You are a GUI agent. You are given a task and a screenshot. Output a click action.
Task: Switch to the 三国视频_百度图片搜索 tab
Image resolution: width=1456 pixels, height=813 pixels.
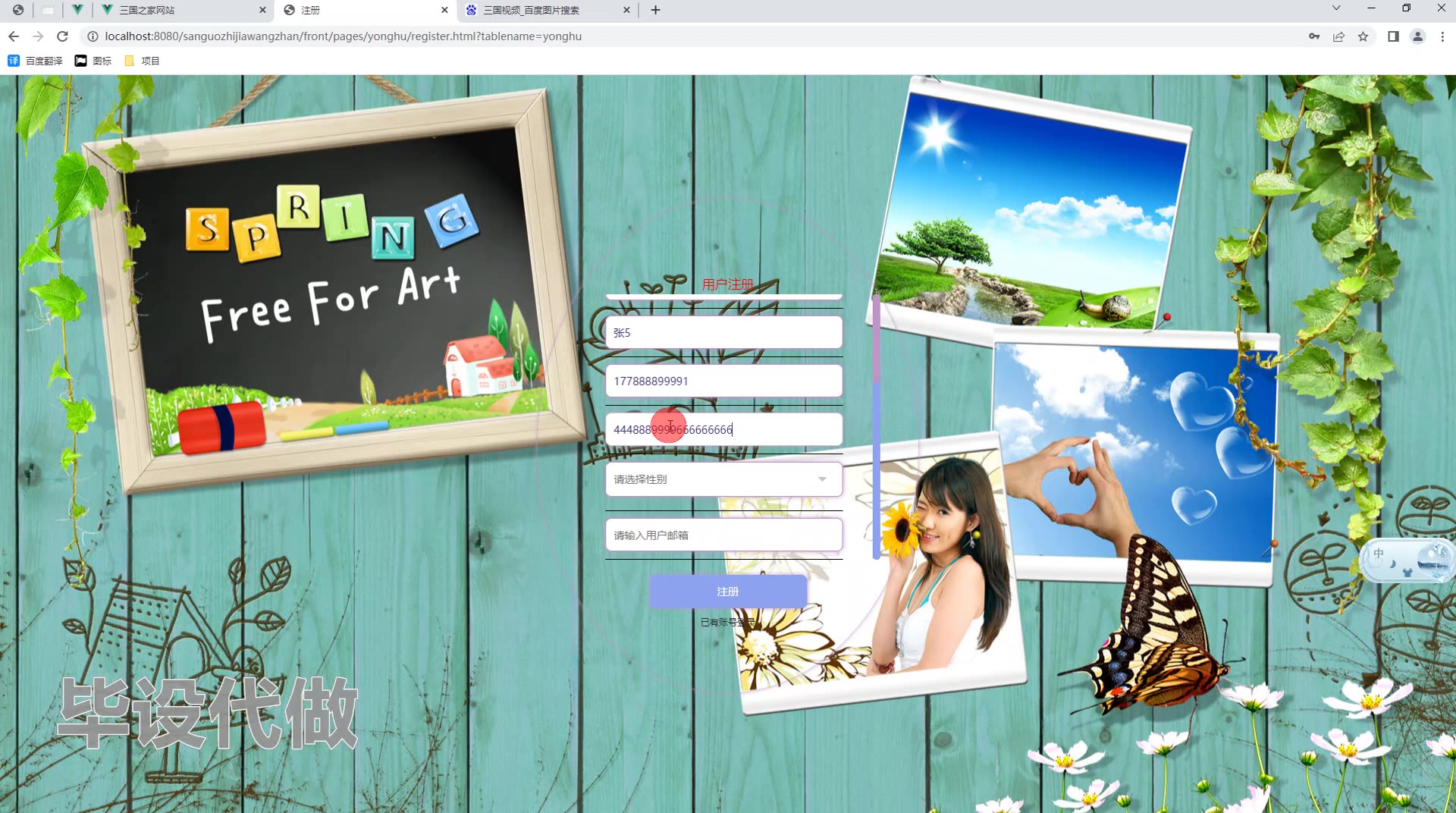click(548, 10)
